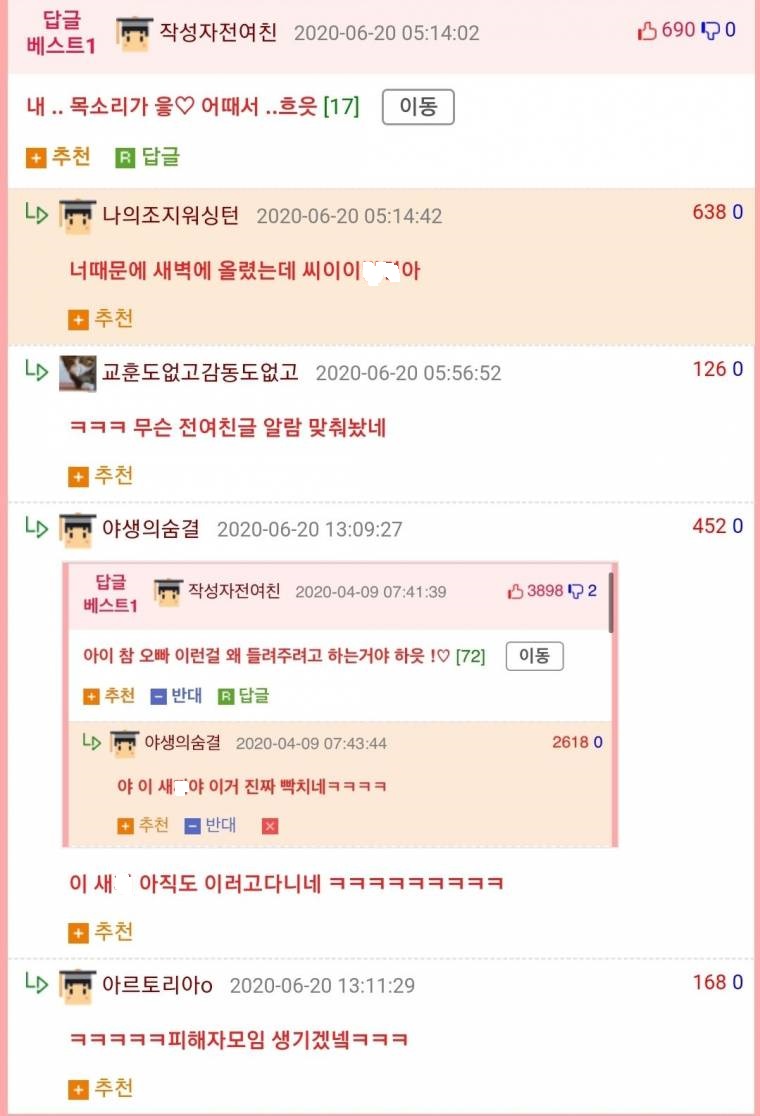Recommend the 아직도 이러고다니네 comment
The height and width of the screenshot is (1116, 760).
pyautogui.click(x=100, y=932)
